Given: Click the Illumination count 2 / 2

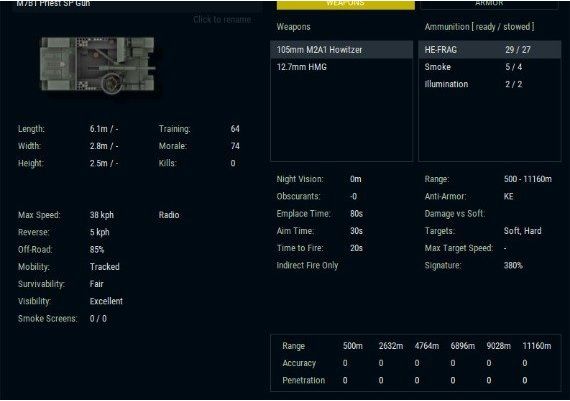Looking at the screenshot, I should coord(514,84).
